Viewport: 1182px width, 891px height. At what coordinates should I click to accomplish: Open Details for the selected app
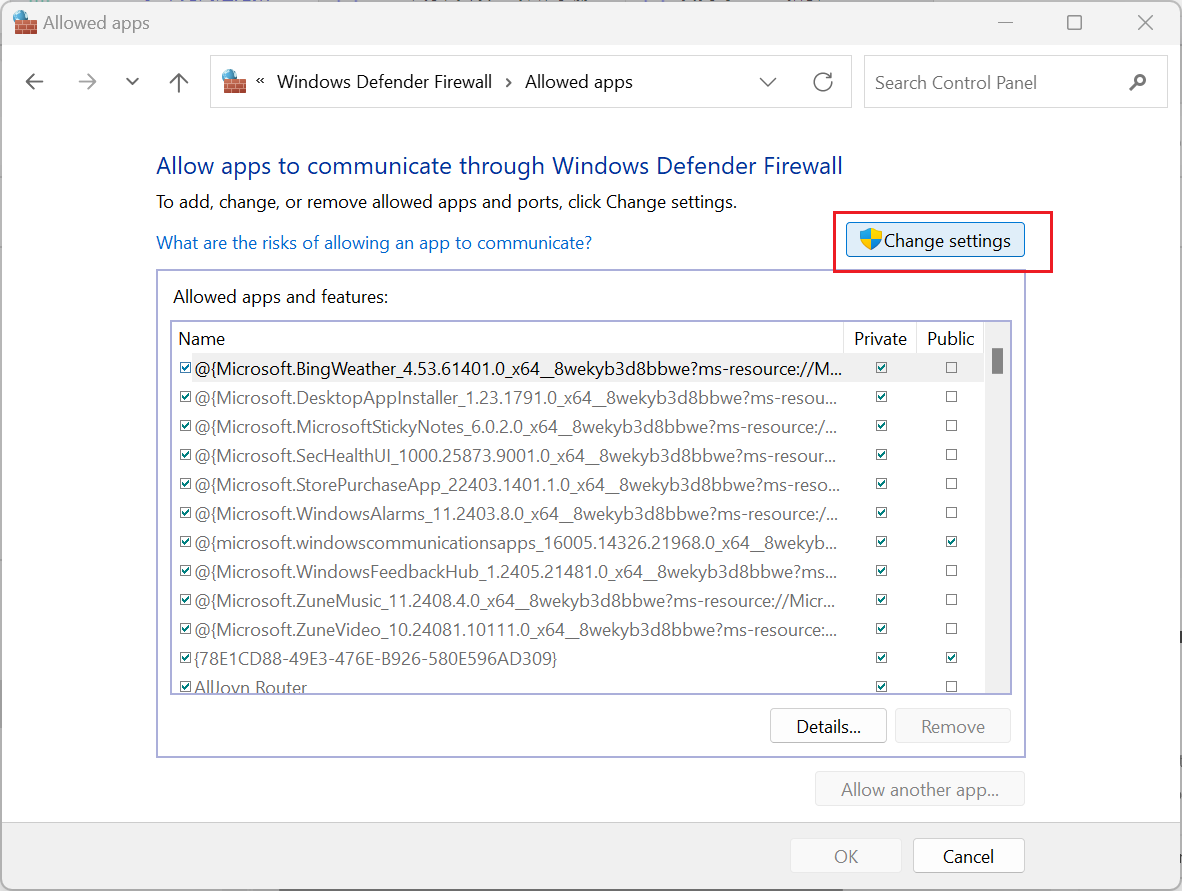tap(828, 726)
